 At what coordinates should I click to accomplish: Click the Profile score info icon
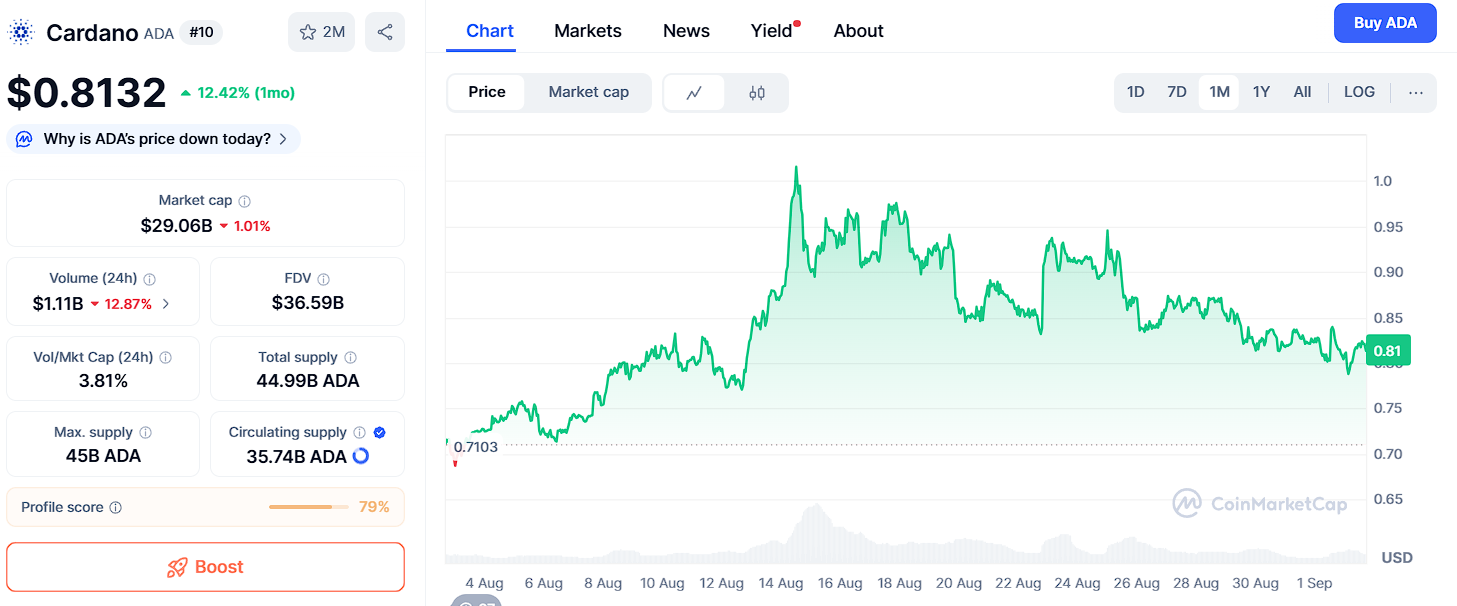[116, 508]
